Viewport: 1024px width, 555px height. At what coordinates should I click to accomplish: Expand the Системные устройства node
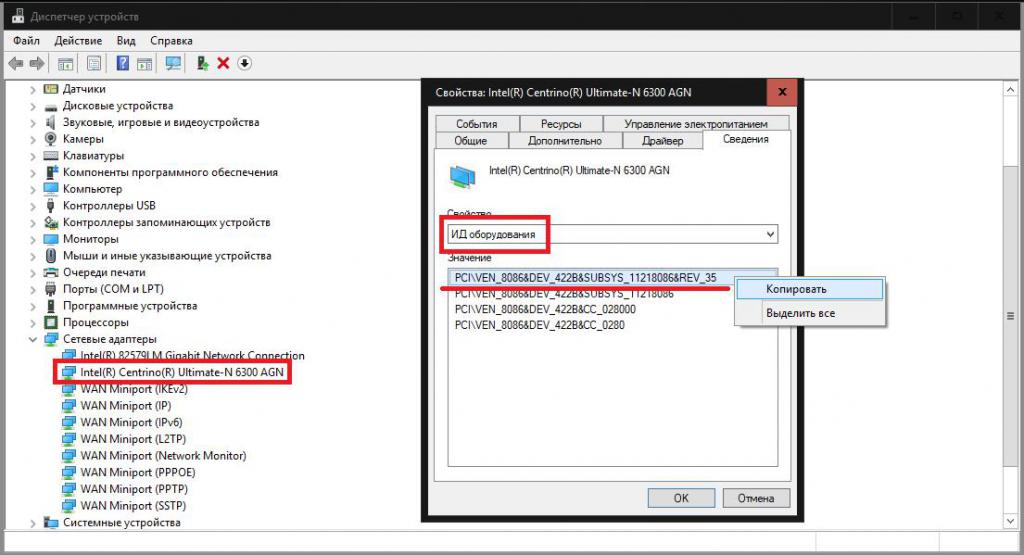click(x=33, y=523)
